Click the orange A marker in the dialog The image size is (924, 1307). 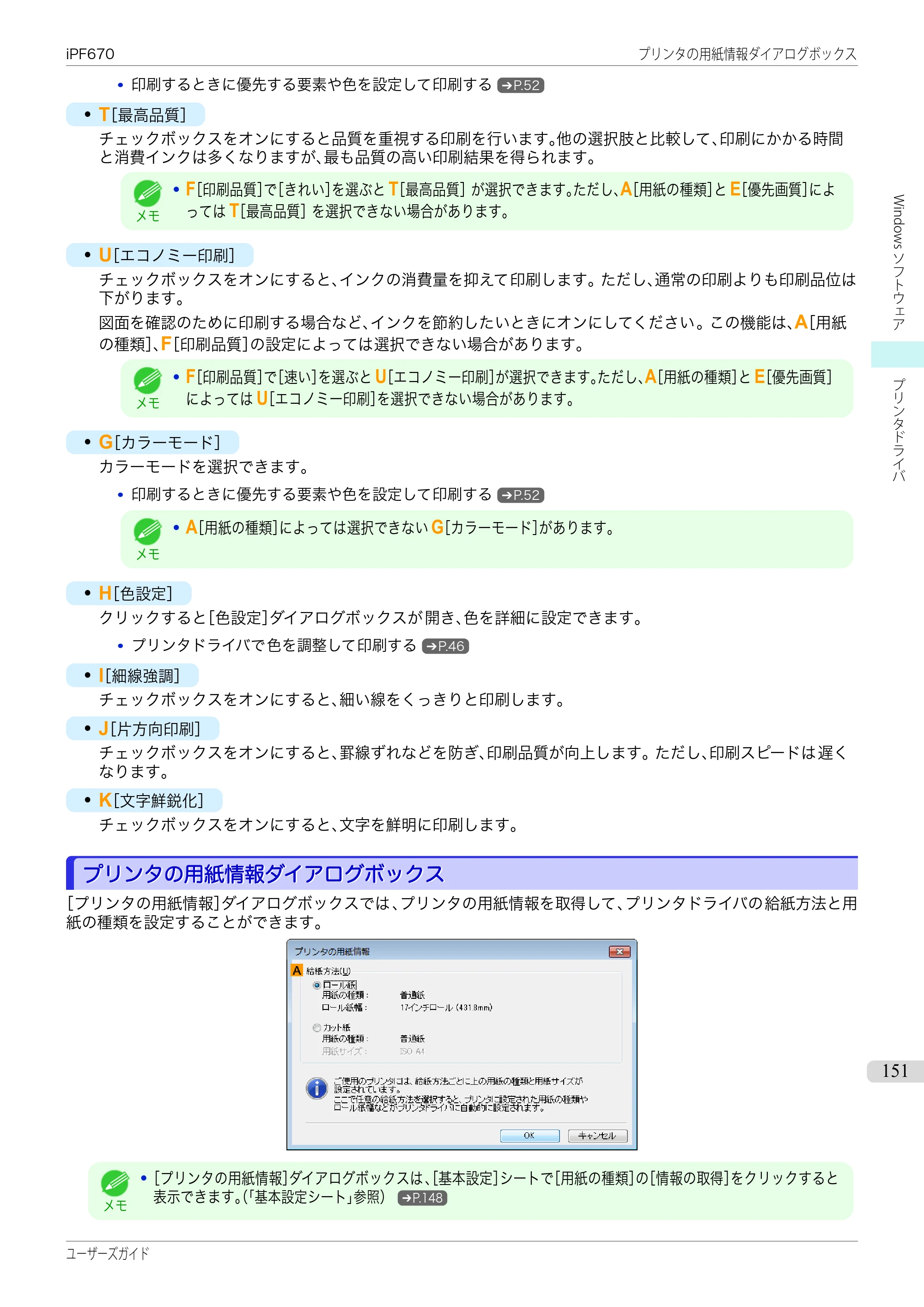(x=297, y=970)
